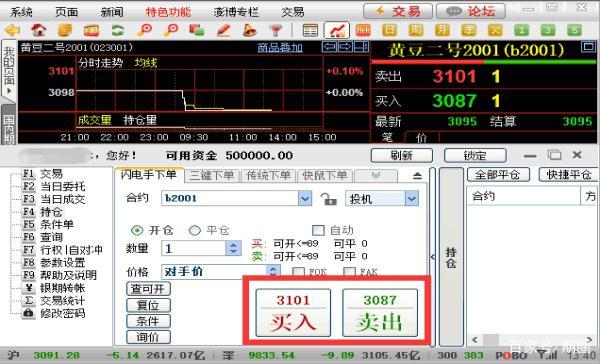Expand 我的页面 side tab arrow

coord(9,91)
